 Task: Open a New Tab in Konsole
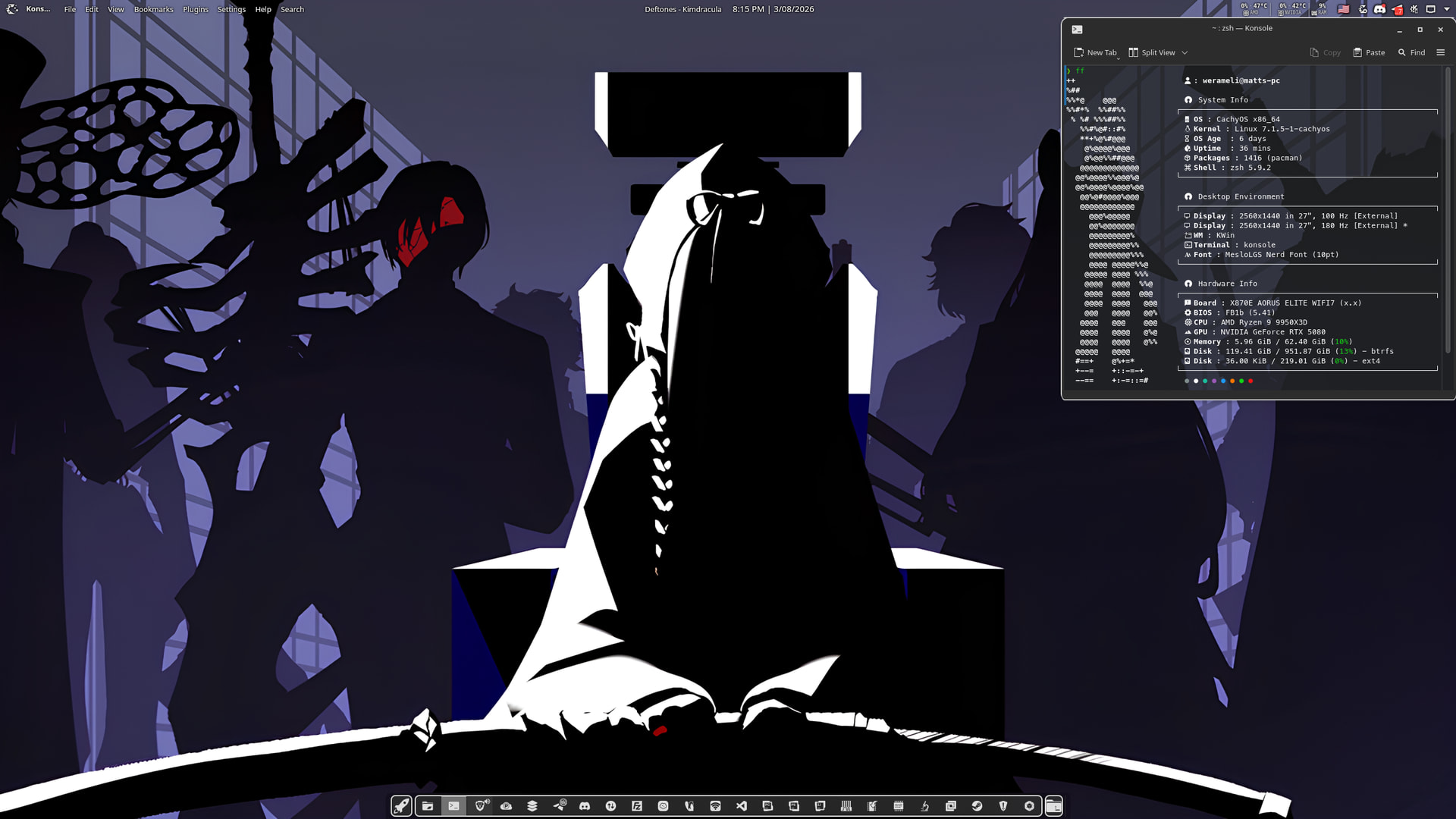(1095, 52)
